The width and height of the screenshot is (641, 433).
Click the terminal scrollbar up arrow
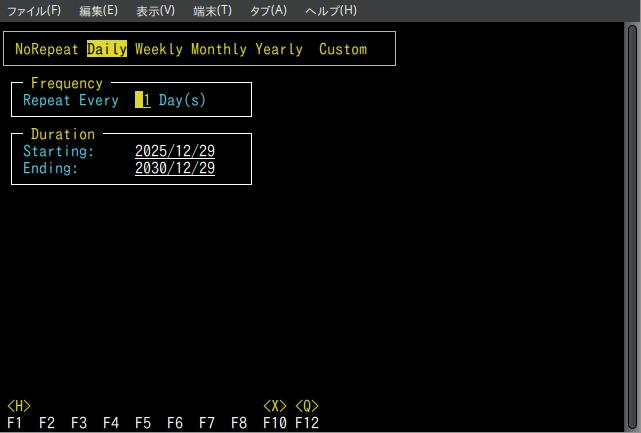click(632, 32)
